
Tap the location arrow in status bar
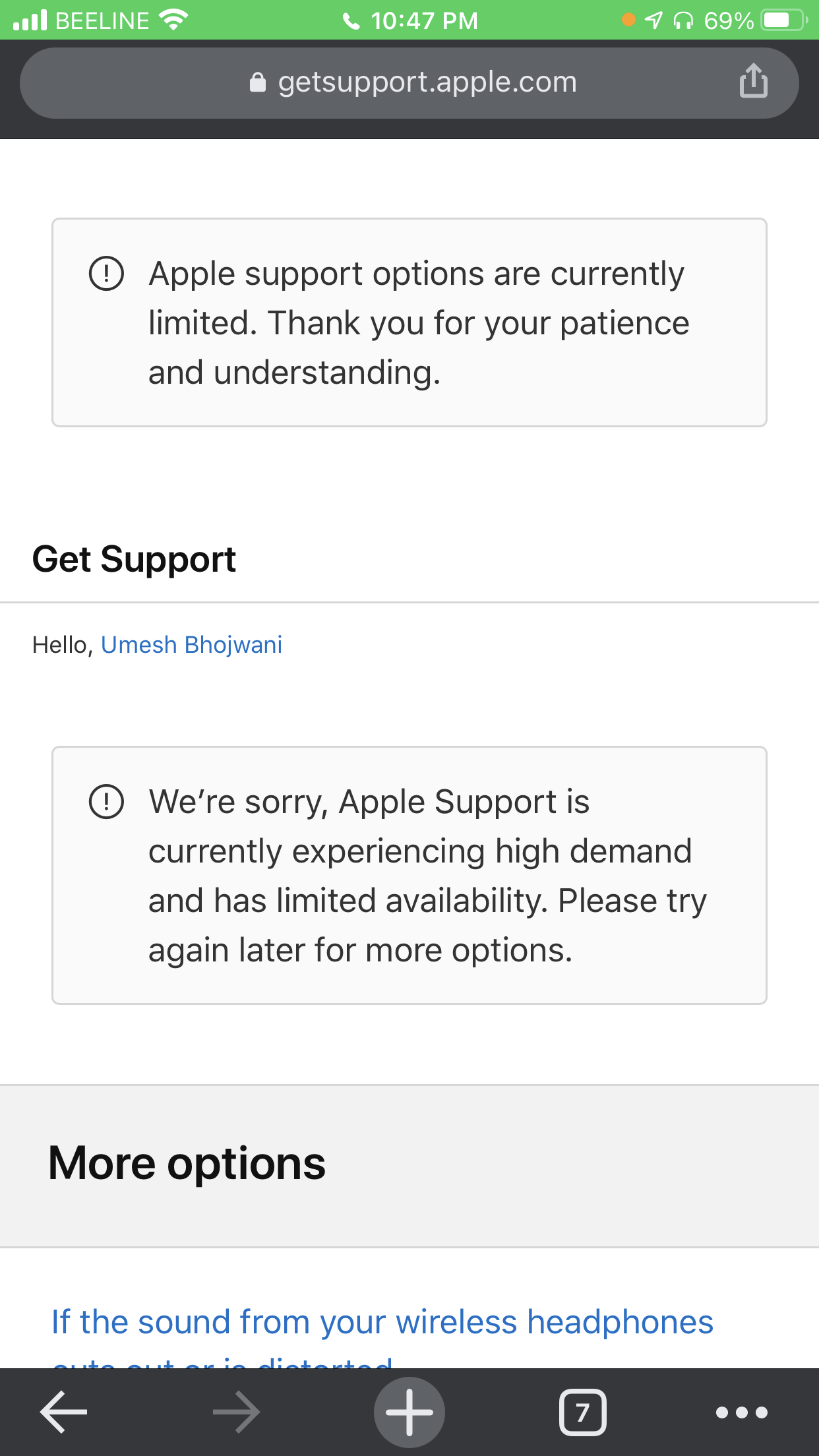(653, 20)
